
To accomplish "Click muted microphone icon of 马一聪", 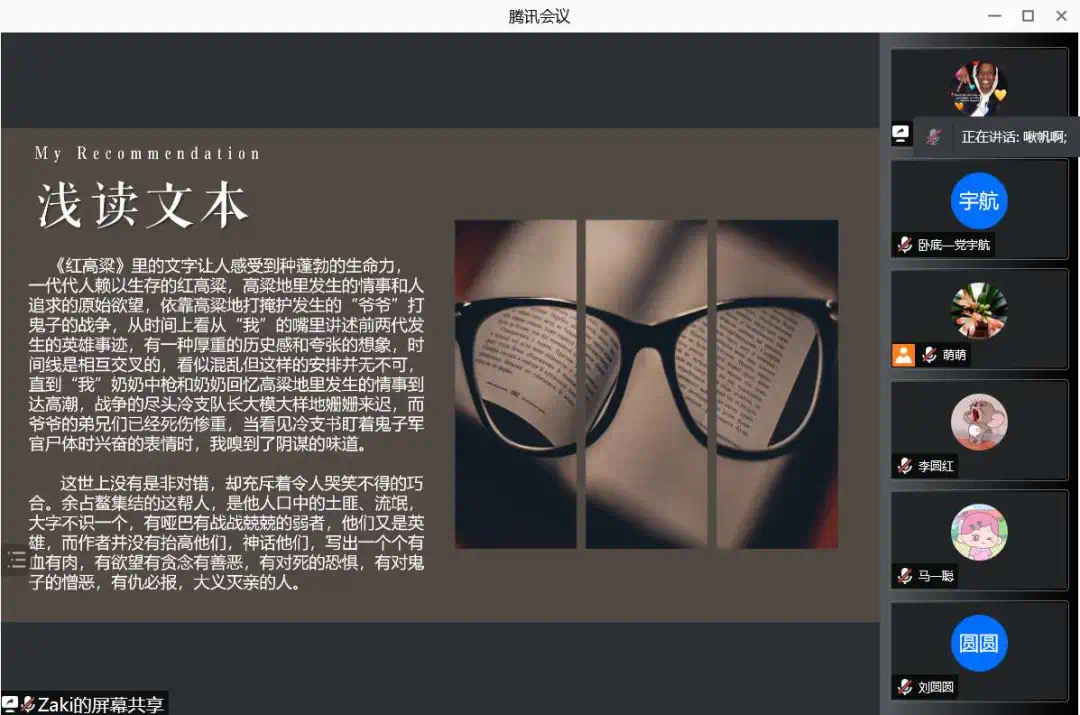I will (x=904, y=576).
